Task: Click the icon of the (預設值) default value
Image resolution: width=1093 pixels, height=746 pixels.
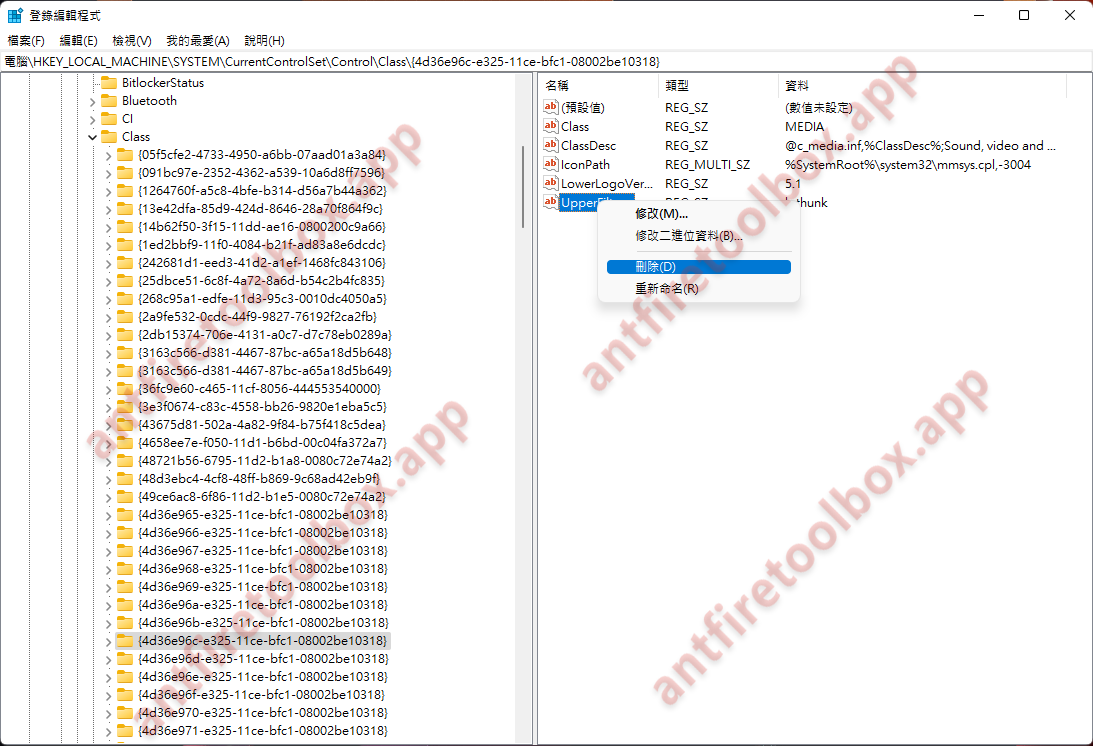Action: 550,108
